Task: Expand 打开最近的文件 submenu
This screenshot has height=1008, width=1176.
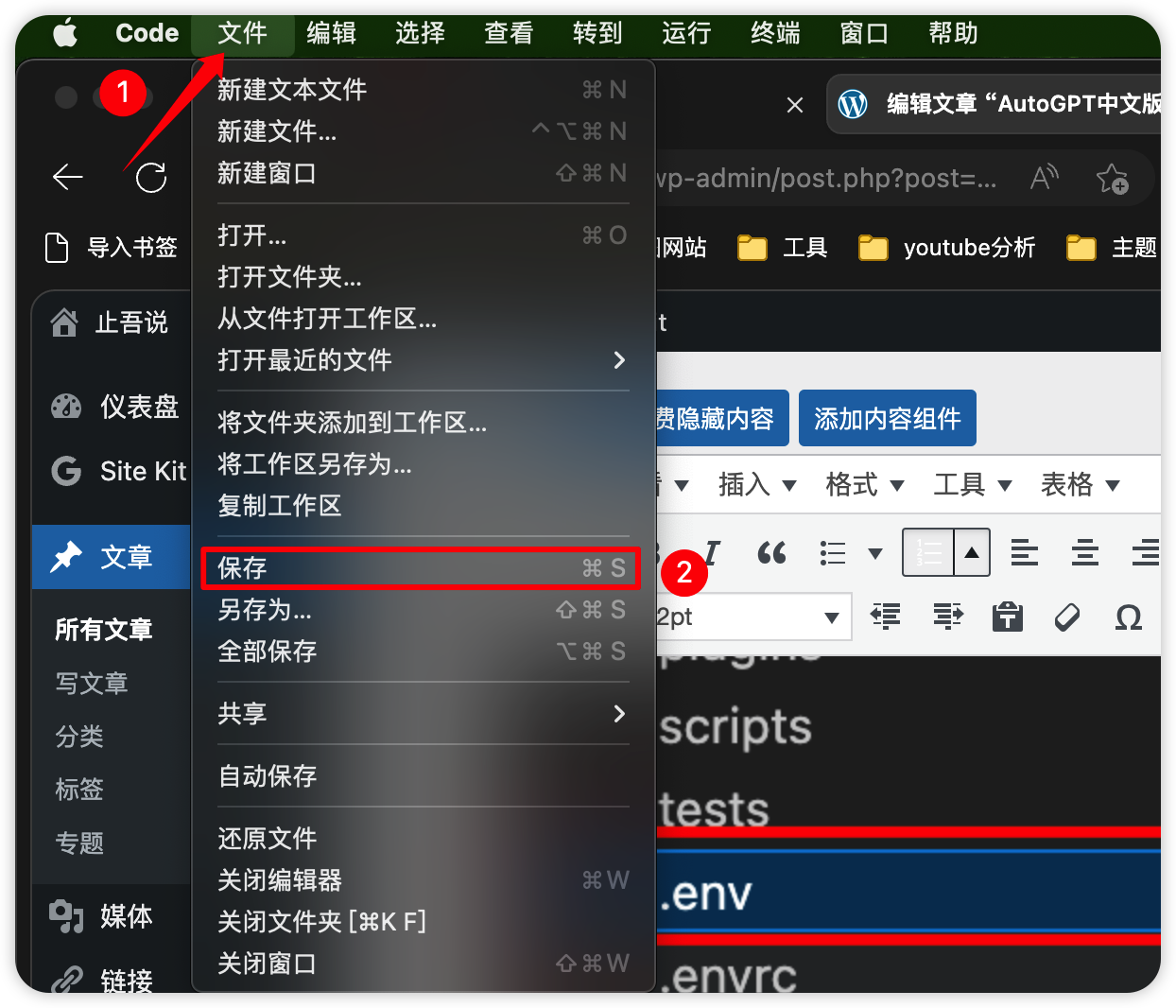Action: pos(423,360)
